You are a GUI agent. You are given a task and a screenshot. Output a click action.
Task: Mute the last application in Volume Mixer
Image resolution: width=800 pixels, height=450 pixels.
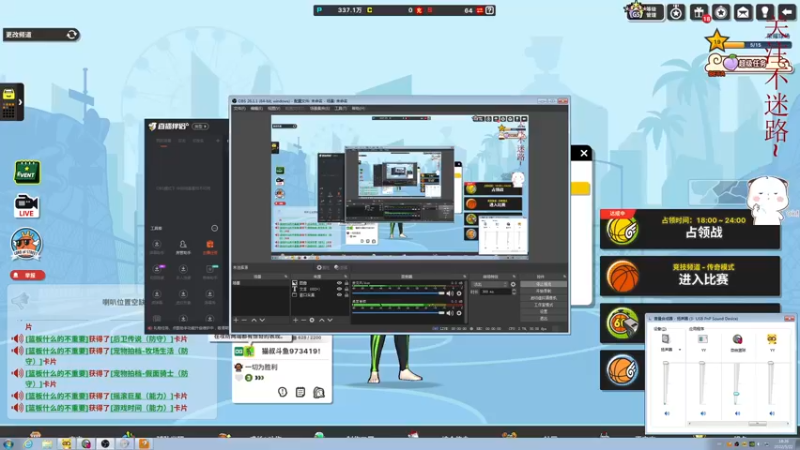pos(772,413)
